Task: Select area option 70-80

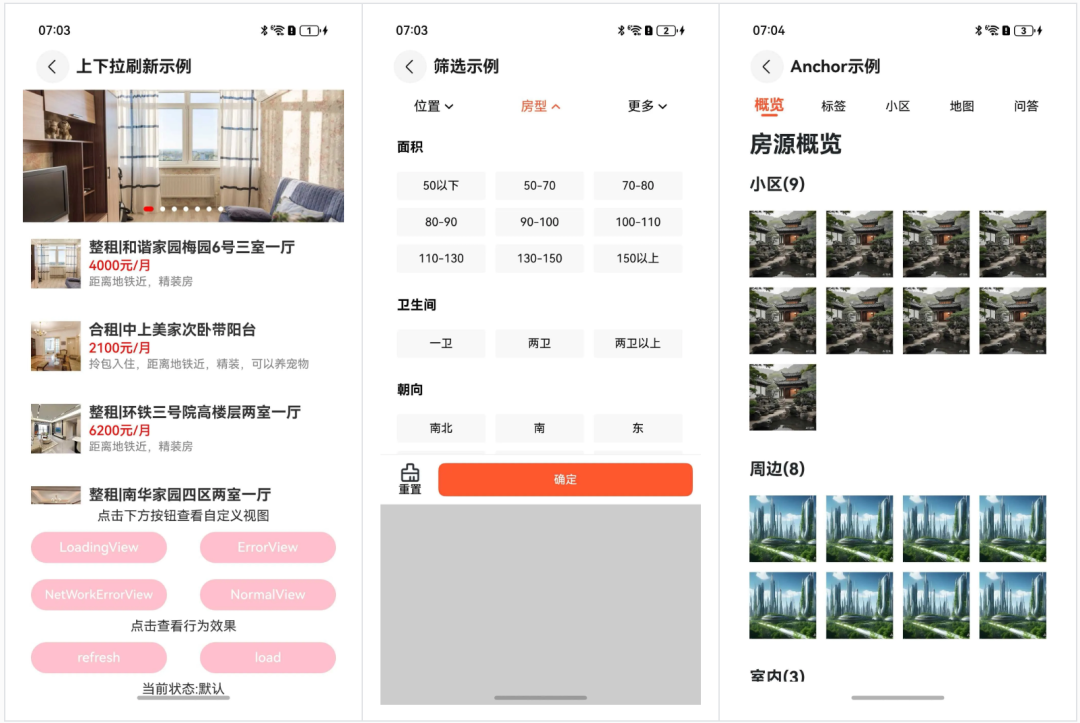Action: pos(638,185)
